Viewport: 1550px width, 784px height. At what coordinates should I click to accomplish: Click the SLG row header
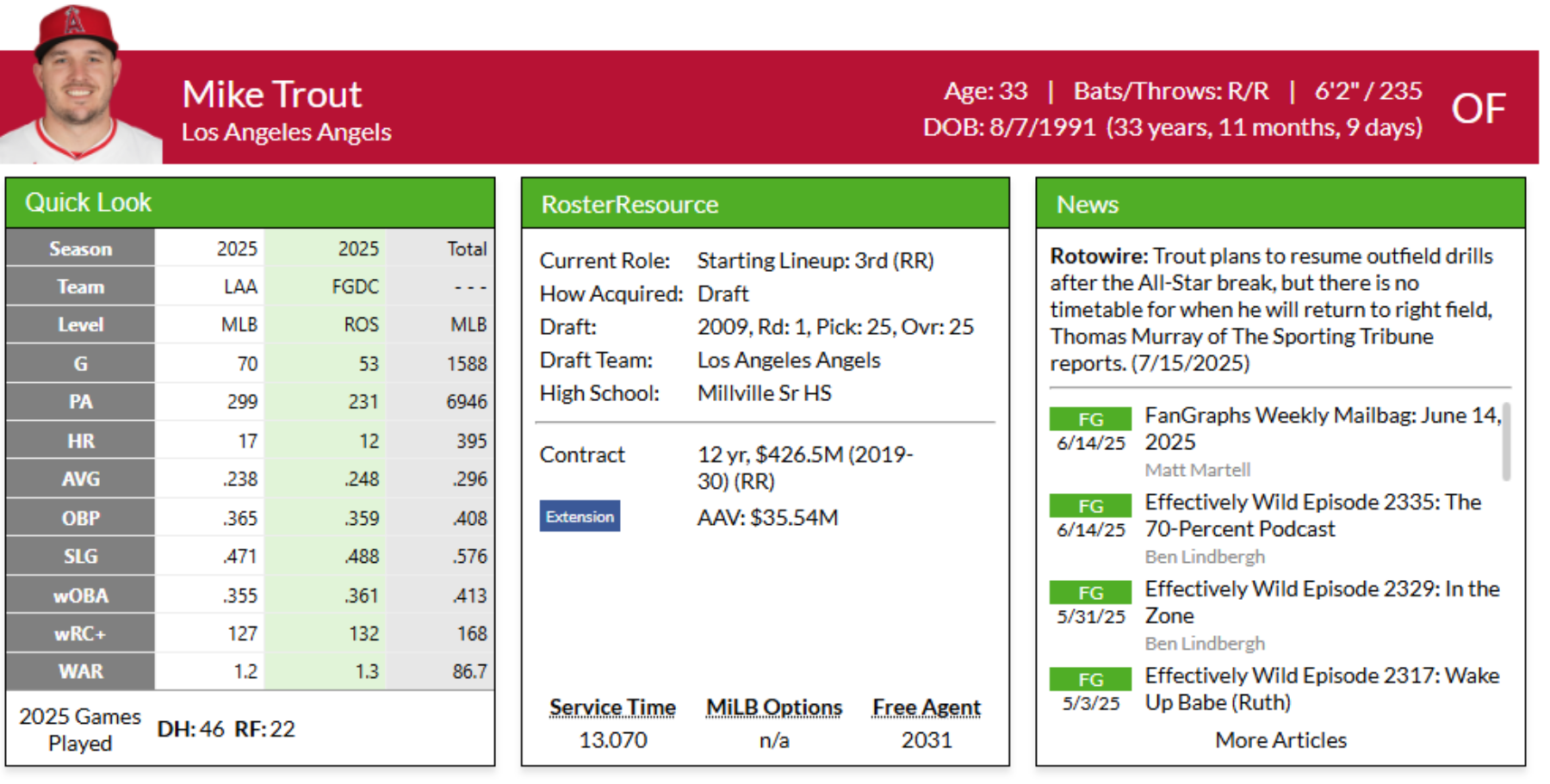[80, 557]
